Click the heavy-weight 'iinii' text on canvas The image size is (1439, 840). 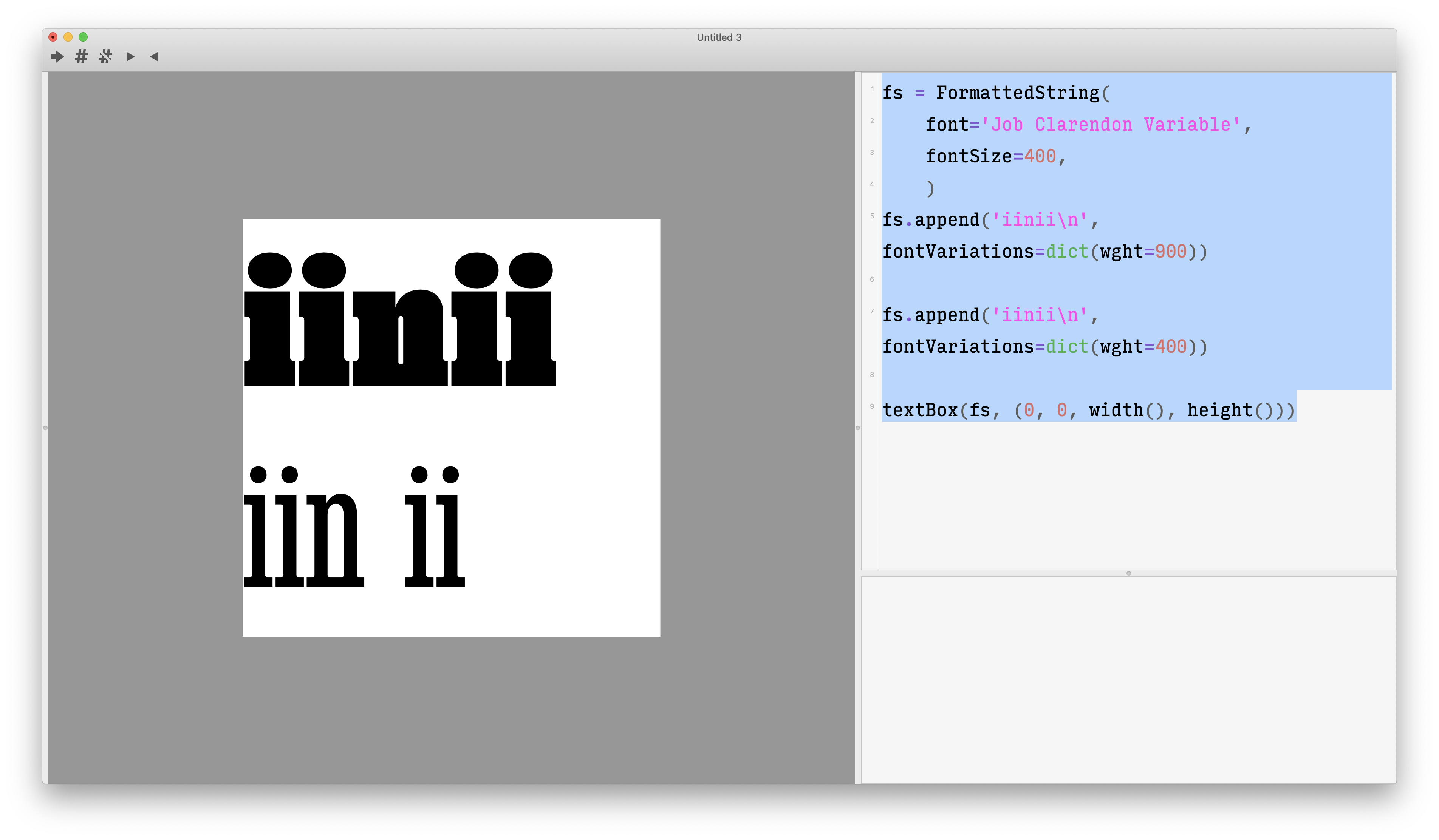(x=400, y=331)
